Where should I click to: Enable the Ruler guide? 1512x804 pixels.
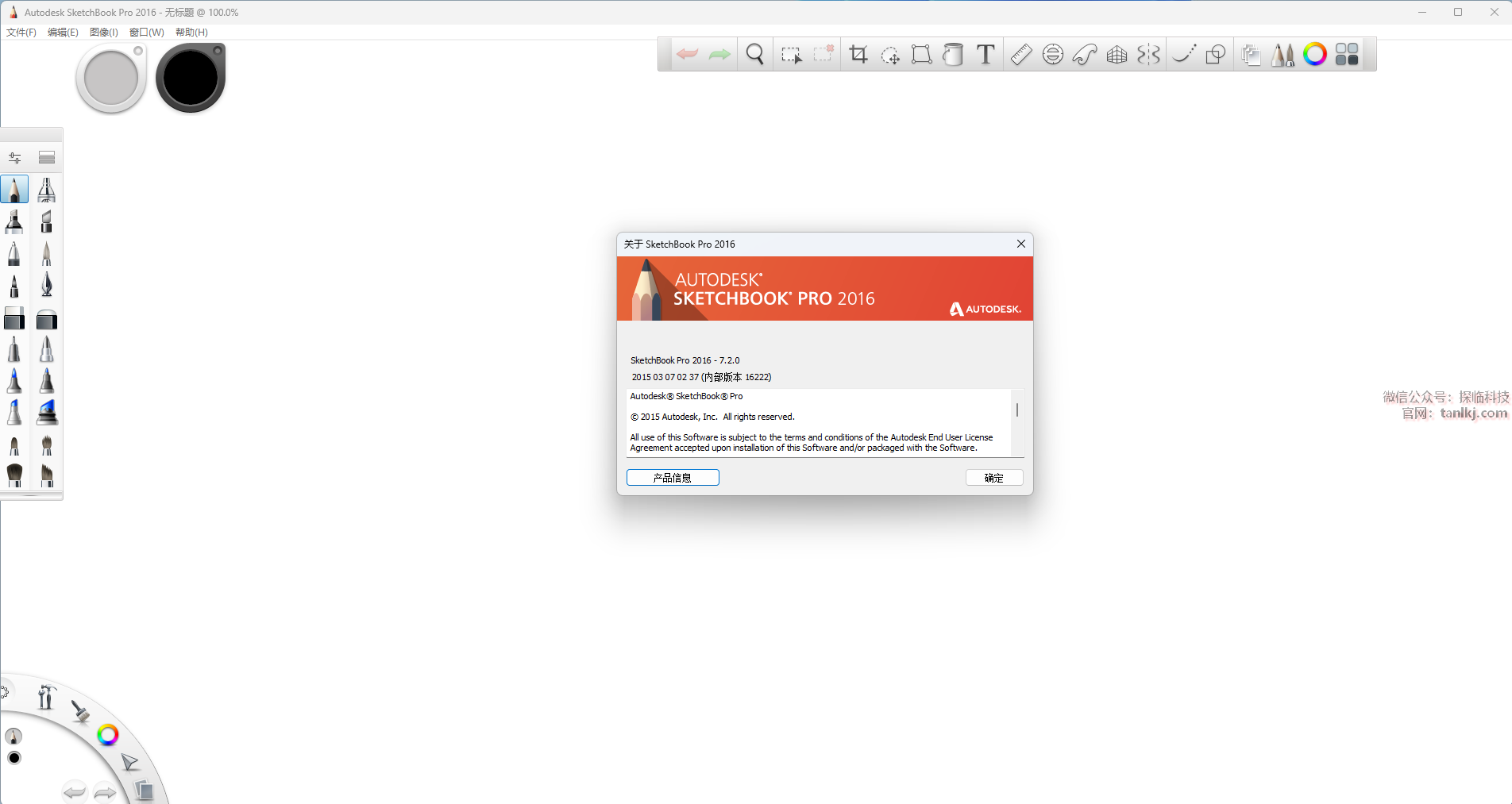point(1021,54)
